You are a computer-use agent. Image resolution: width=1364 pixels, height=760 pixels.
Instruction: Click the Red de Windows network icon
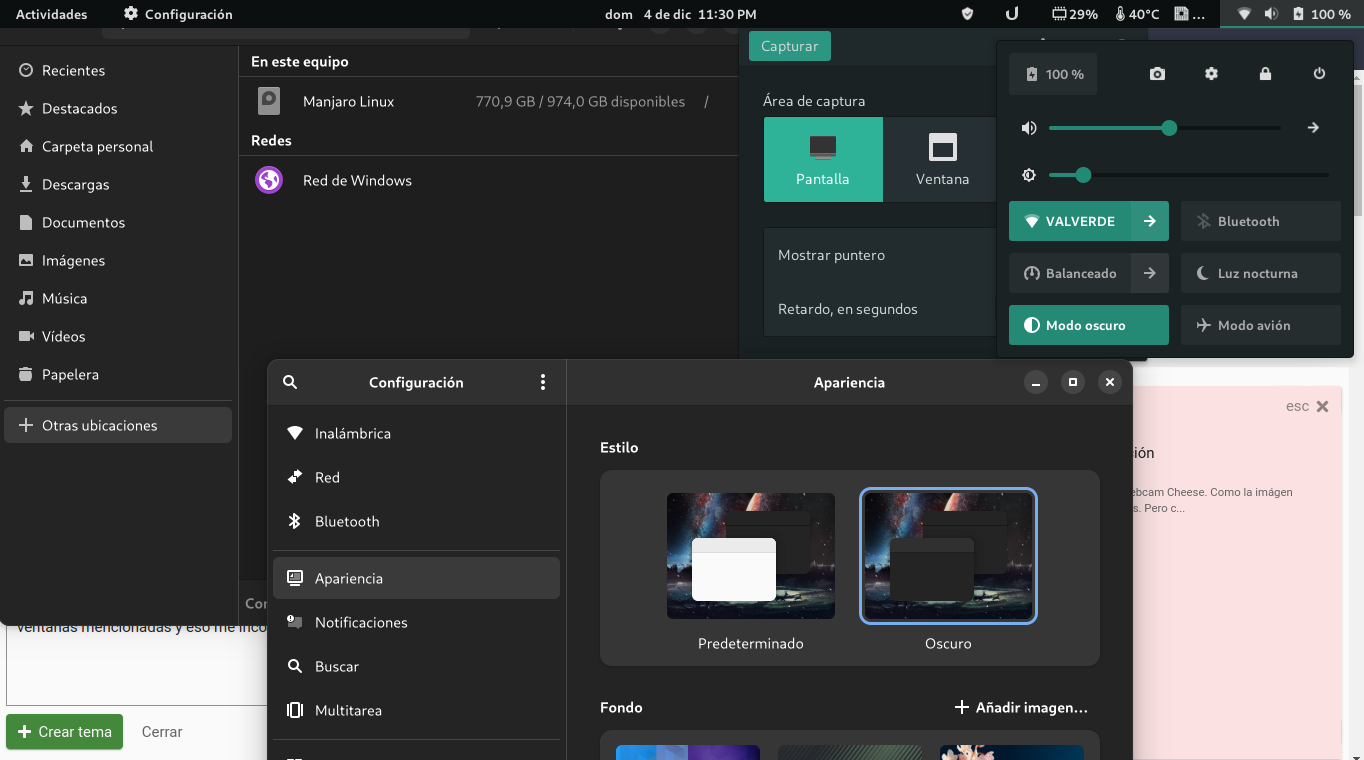point(269,180)
